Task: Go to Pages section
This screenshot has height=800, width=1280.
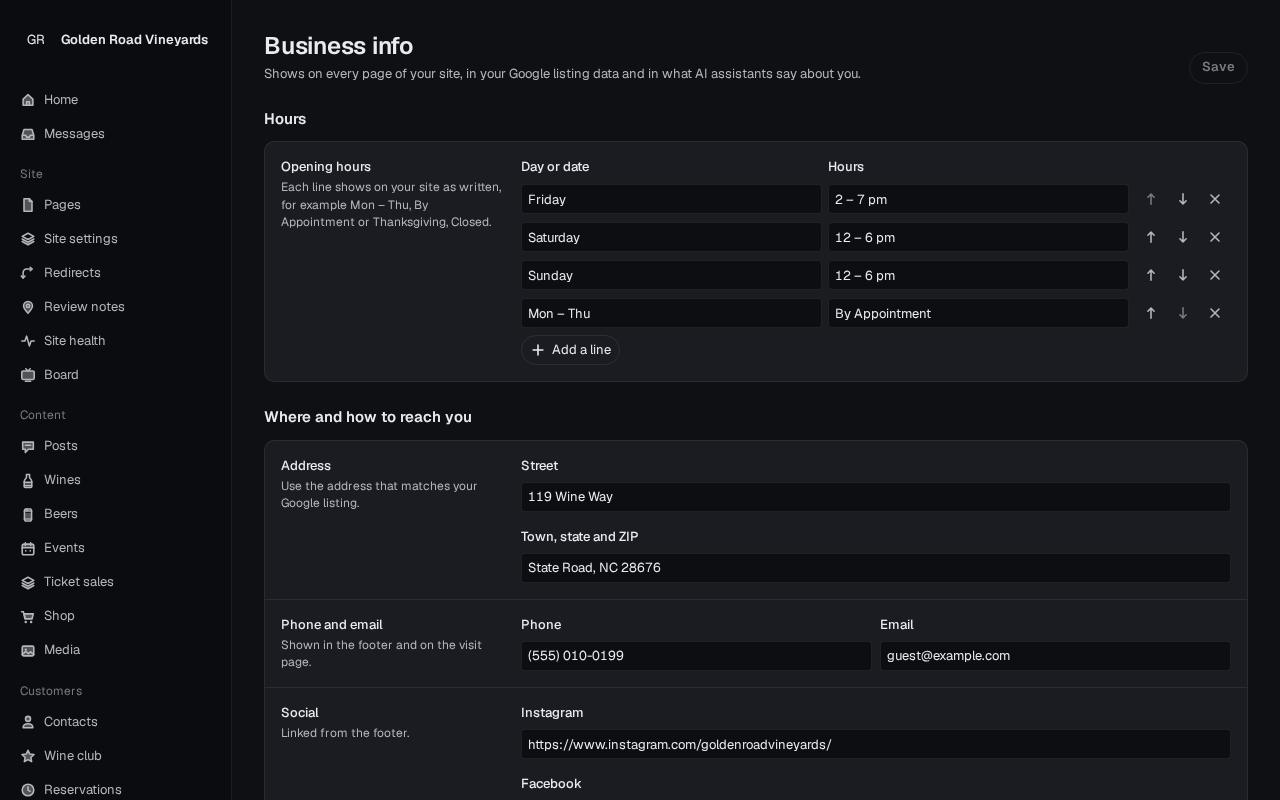Action: tap(116, 205)
